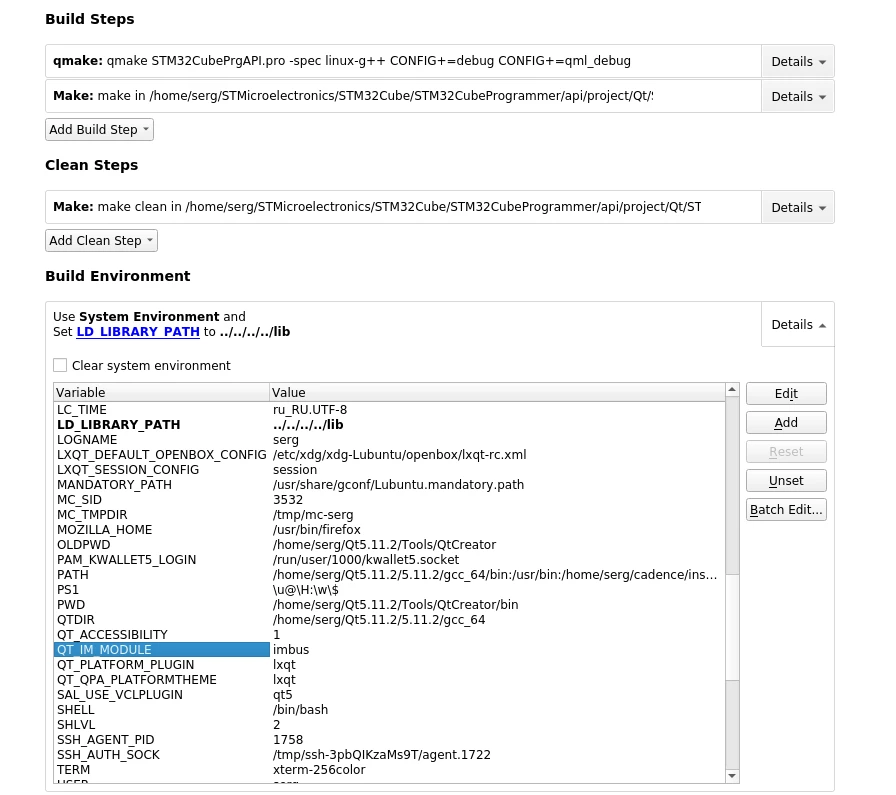
Task: Click the environment list scrollbar thumb
Action: coord(732,627)
